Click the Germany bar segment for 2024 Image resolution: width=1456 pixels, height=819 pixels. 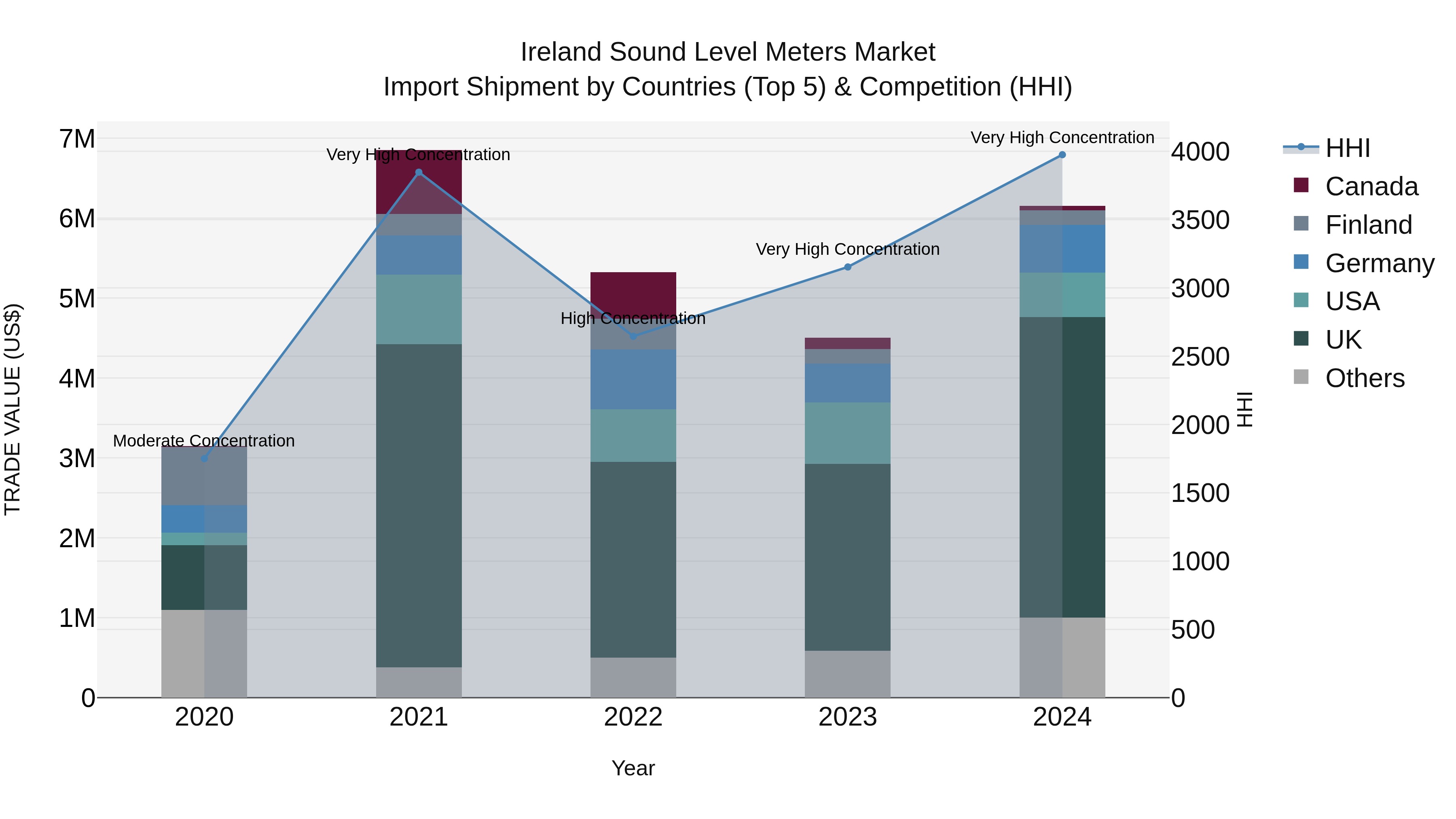pyautogui.click(x=1062, y=249)
